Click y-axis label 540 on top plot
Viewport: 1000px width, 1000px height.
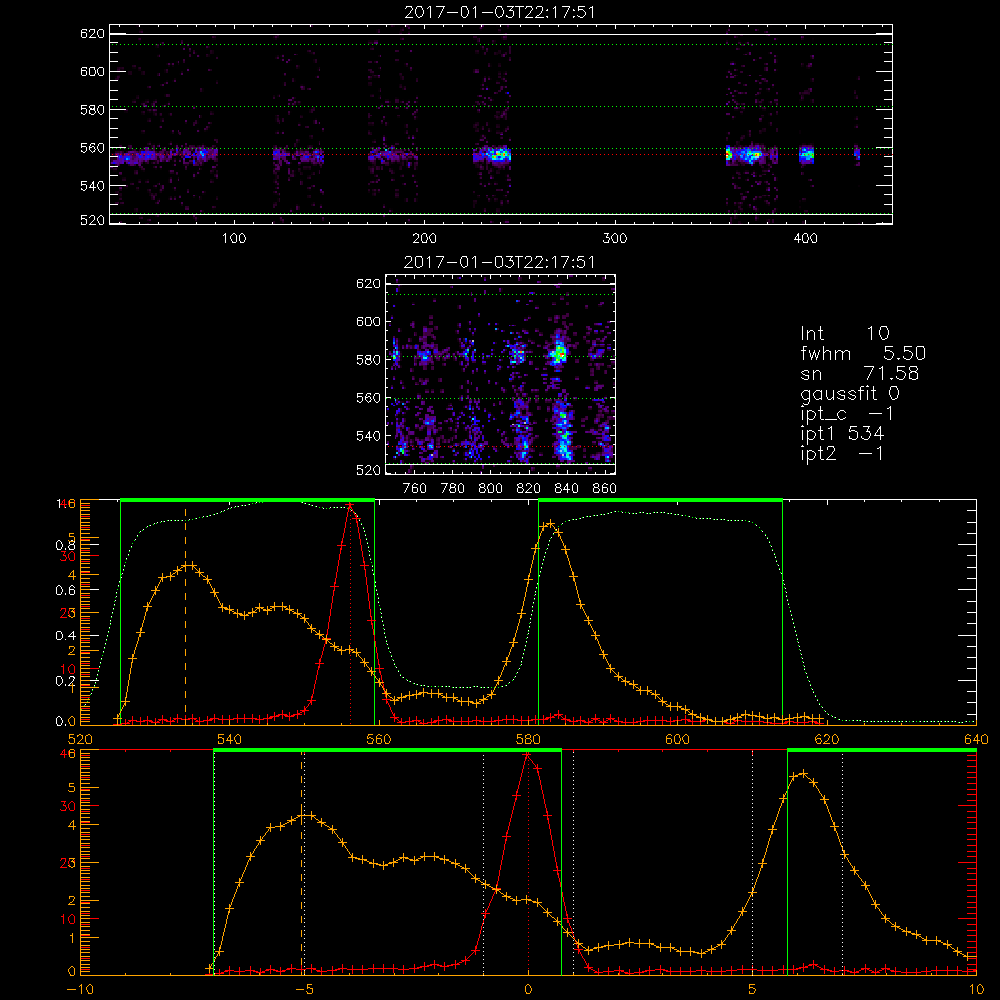coord(92,186)
